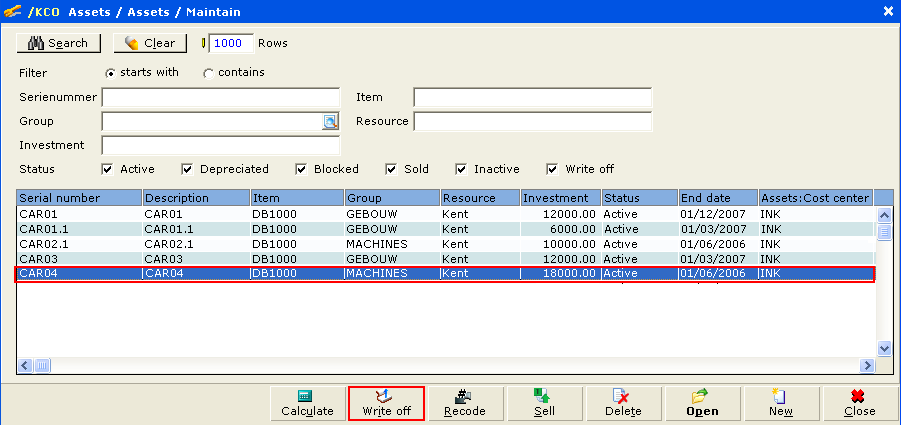Click the horizontal scrollbar thumb
This screenshot has width=901, height=425.
point(43,365)
